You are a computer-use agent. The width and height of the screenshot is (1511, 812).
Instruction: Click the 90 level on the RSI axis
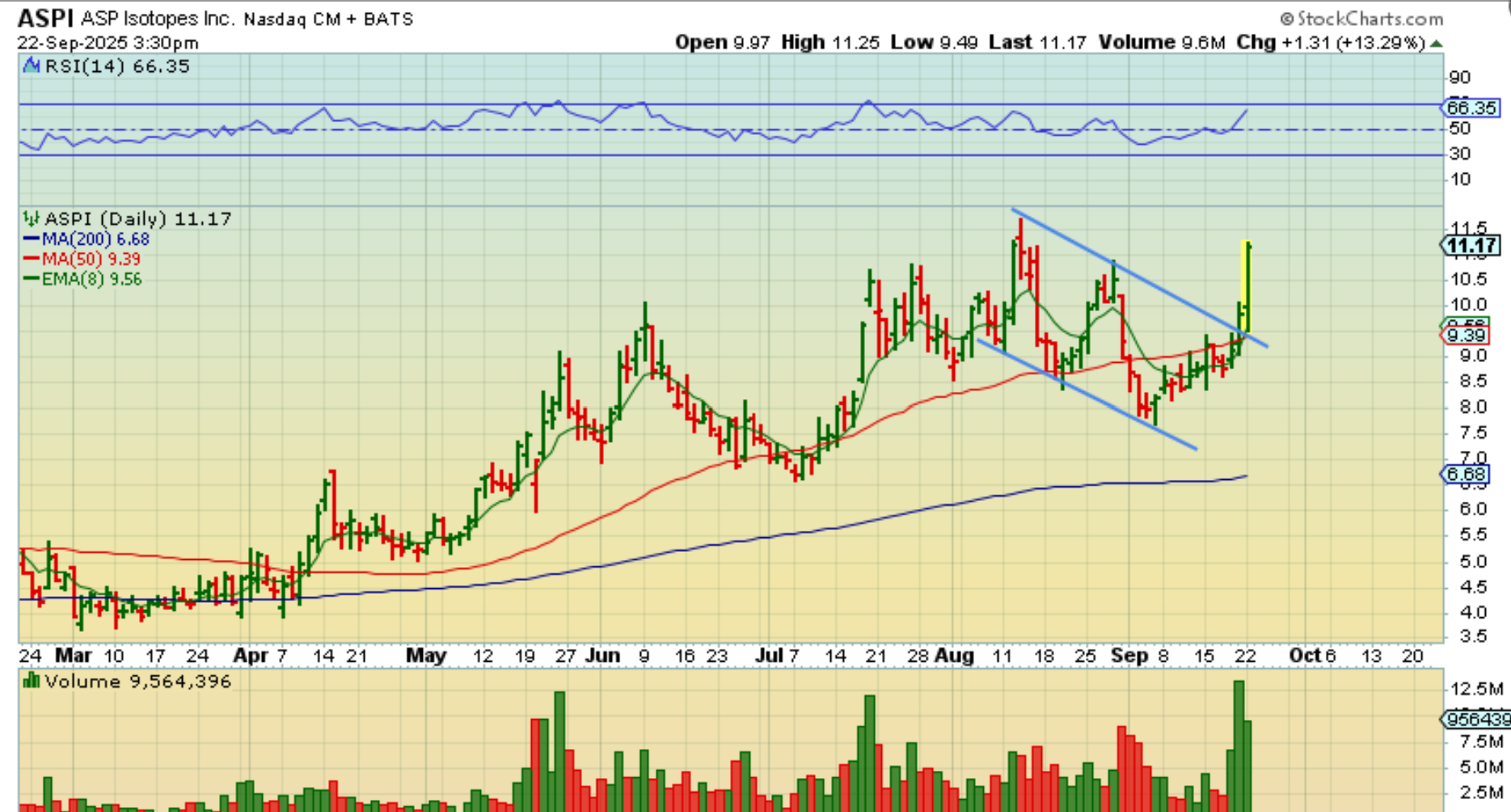pyautogui.click(x=1460, y=78)
